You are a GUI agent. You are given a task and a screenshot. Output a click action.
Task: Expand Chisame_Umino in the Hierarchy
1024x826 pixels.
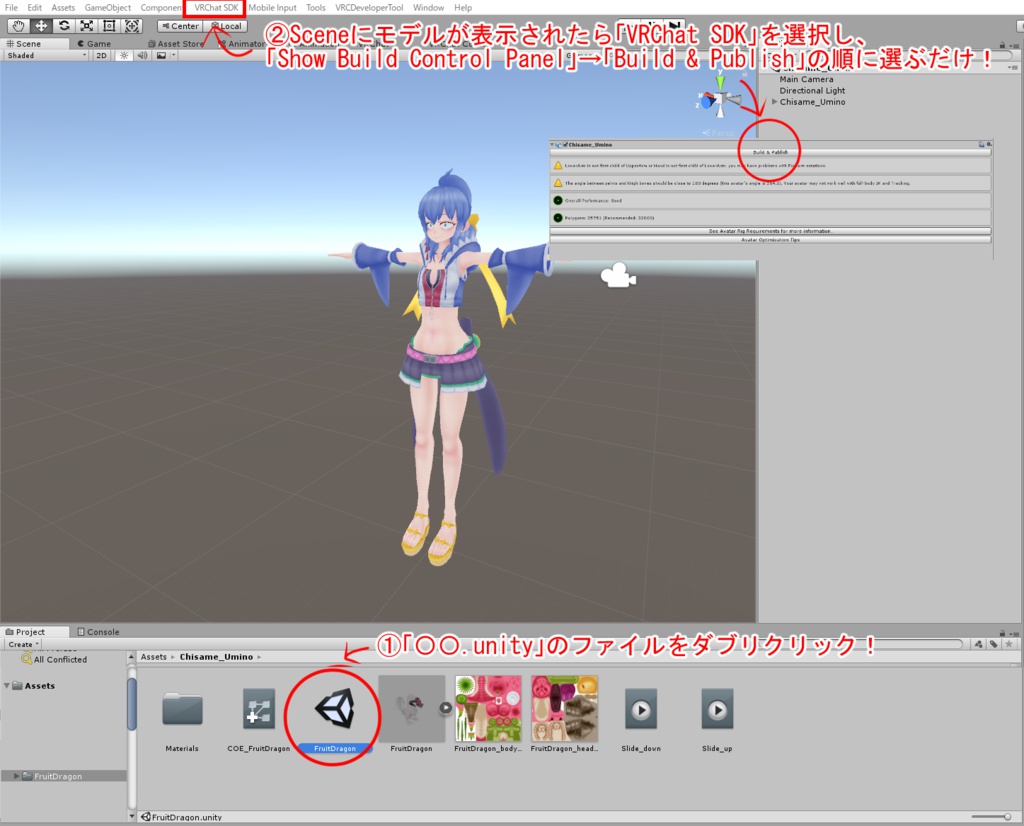[775, 102]
